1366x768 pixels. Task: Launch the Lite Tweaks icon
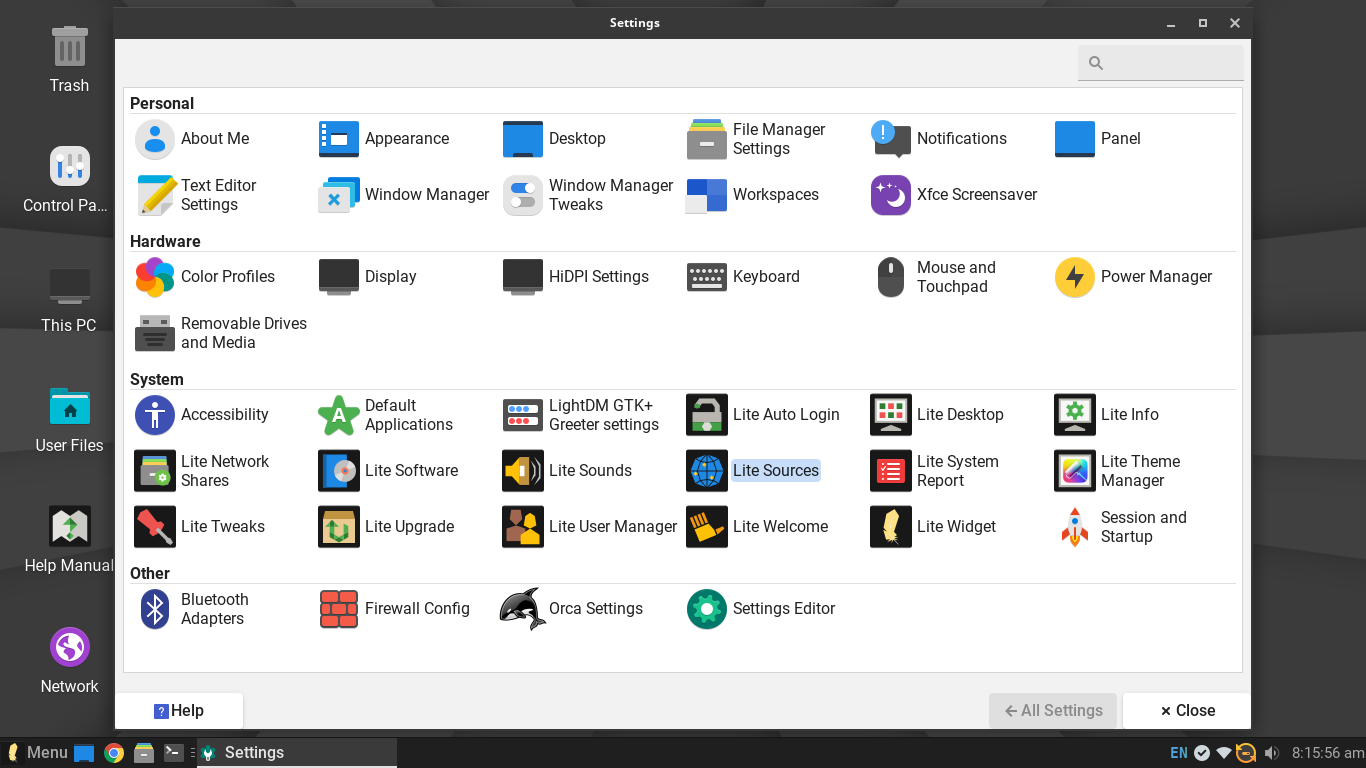tap(155, 527)
